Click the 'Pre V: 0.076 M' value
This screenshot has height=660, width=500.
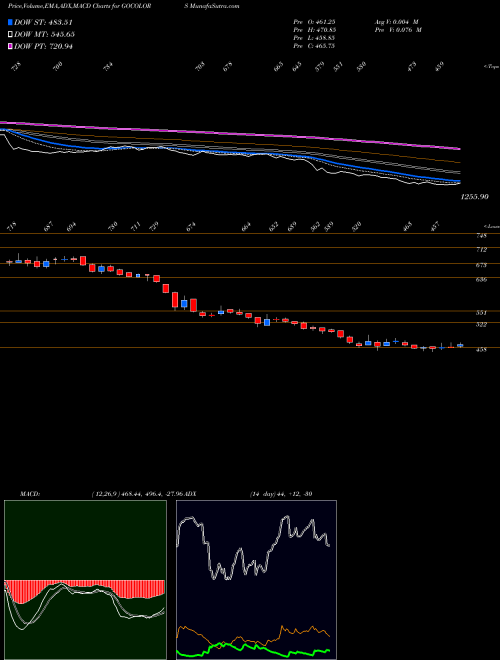(x=397, y=30)
